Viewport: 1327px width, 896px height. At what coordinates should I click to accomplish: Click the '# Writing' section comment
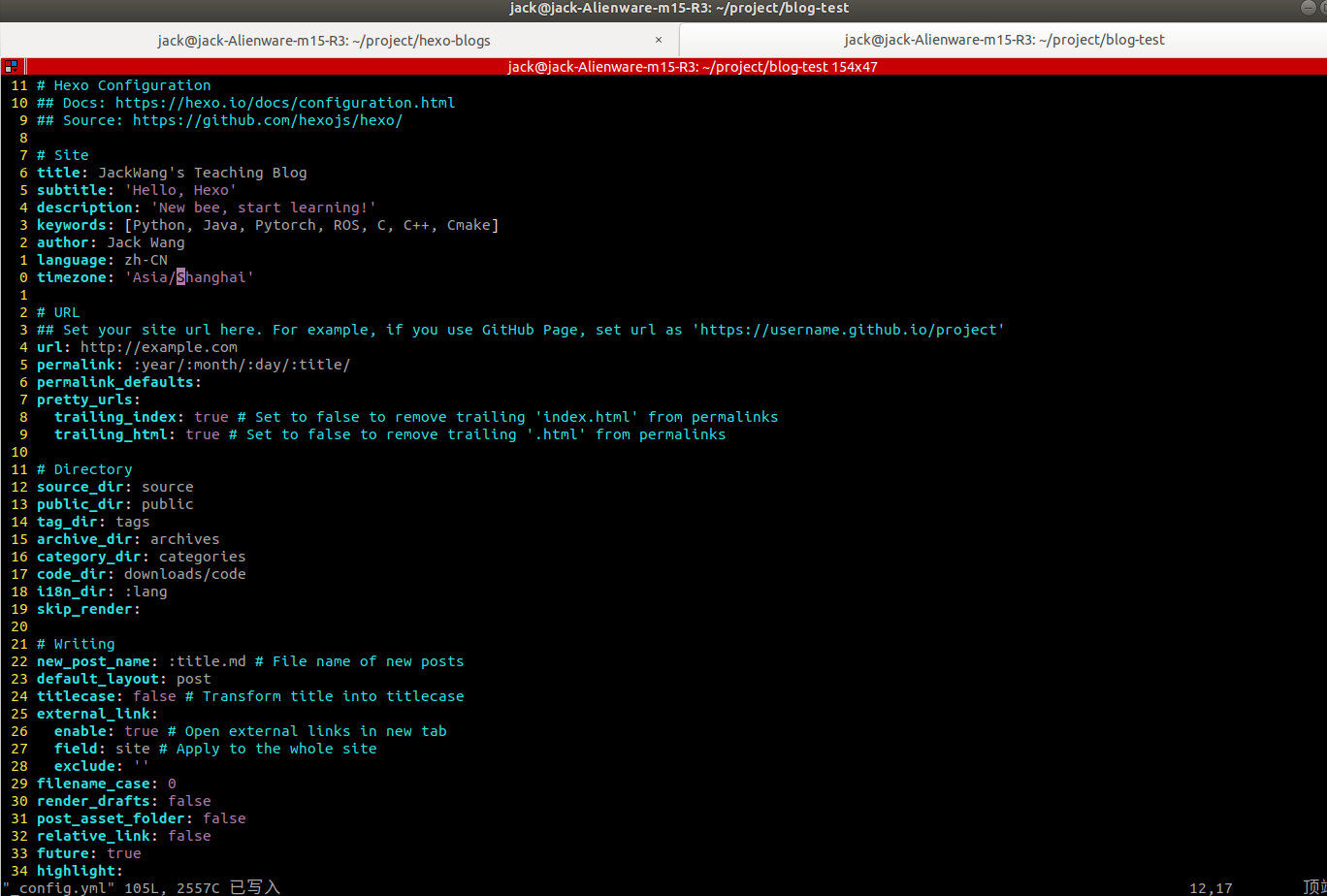(76, 644)
